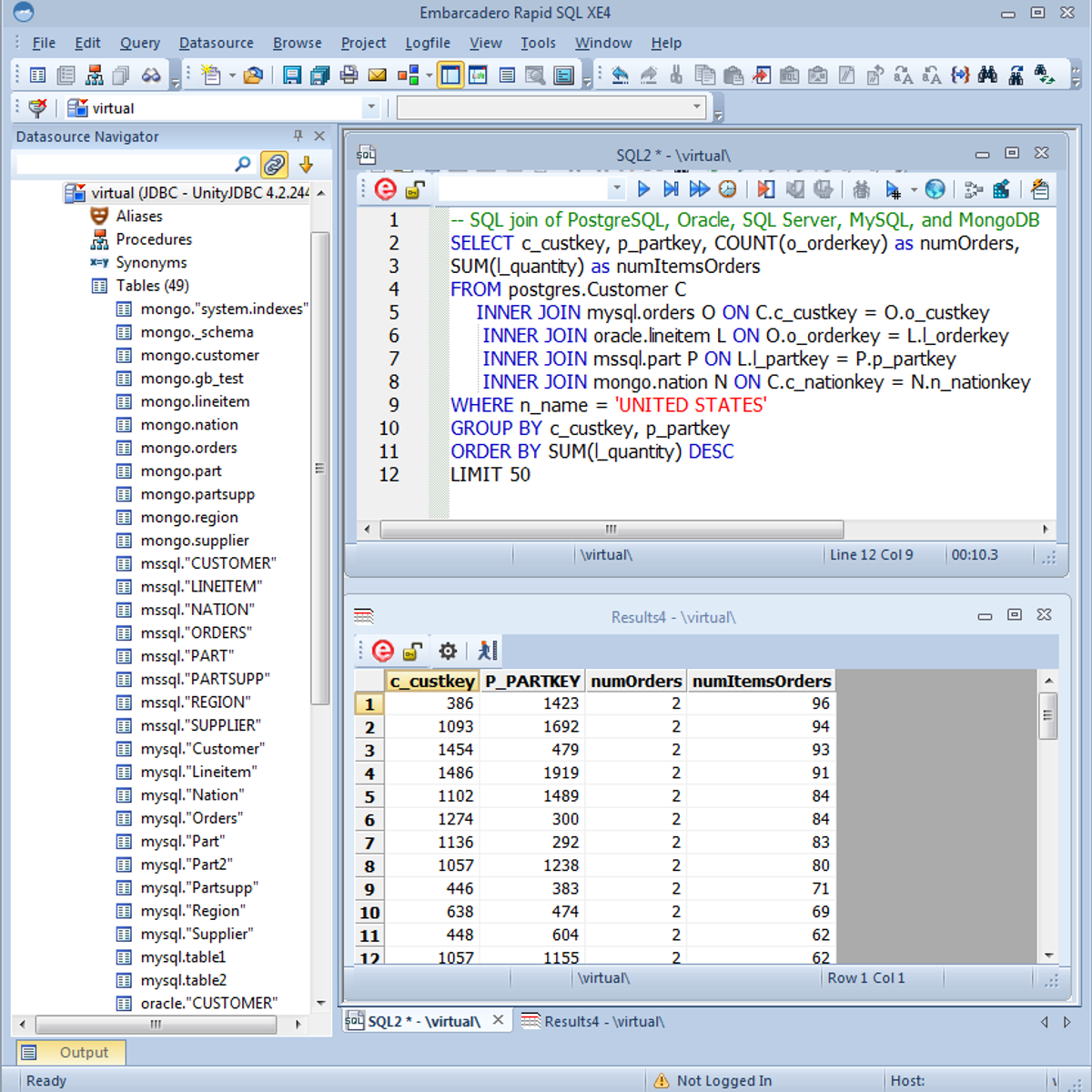Click the sort icon in Results toolbar
Viewport: 1092px width, 1092px height.
[487, 651]
